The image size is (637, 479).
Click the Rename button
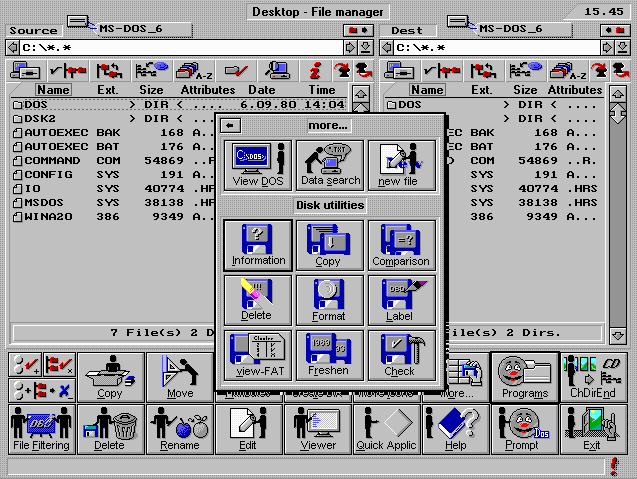tap(180, 429)
